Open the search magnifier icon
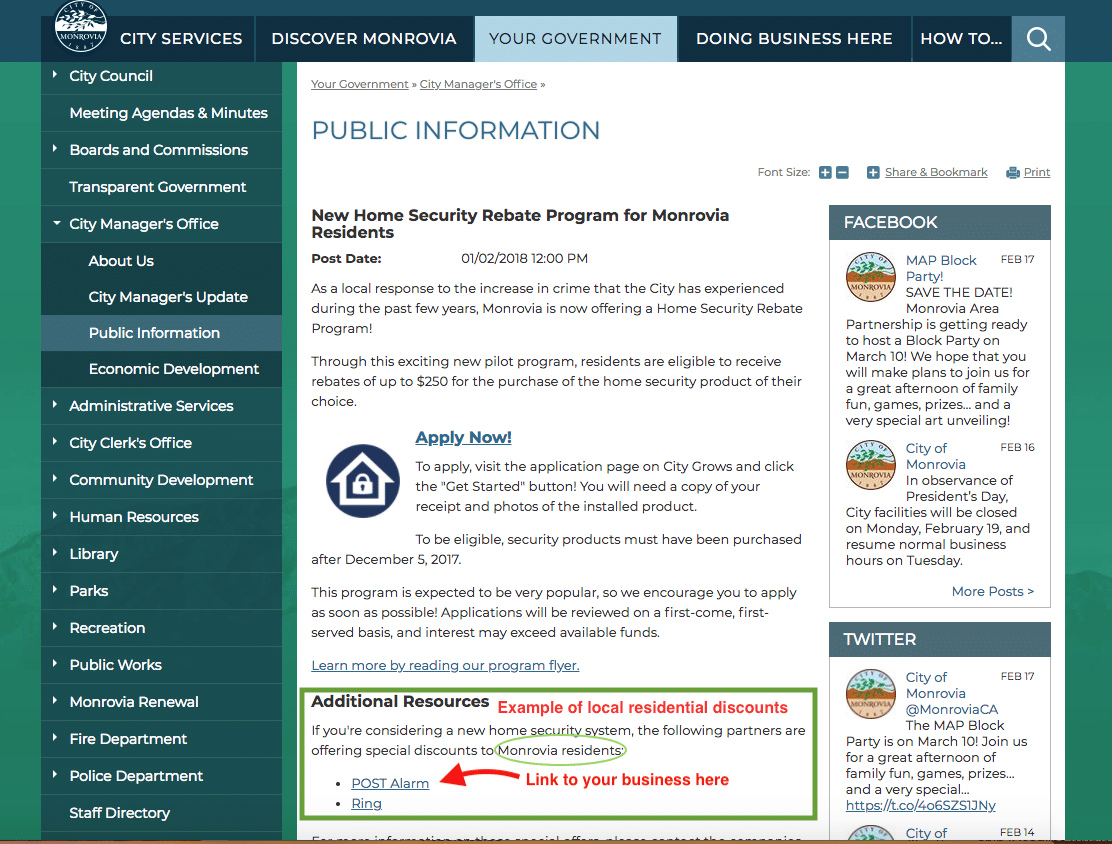The width and height of the screenshot is (1112, 844). (1038, 39)
